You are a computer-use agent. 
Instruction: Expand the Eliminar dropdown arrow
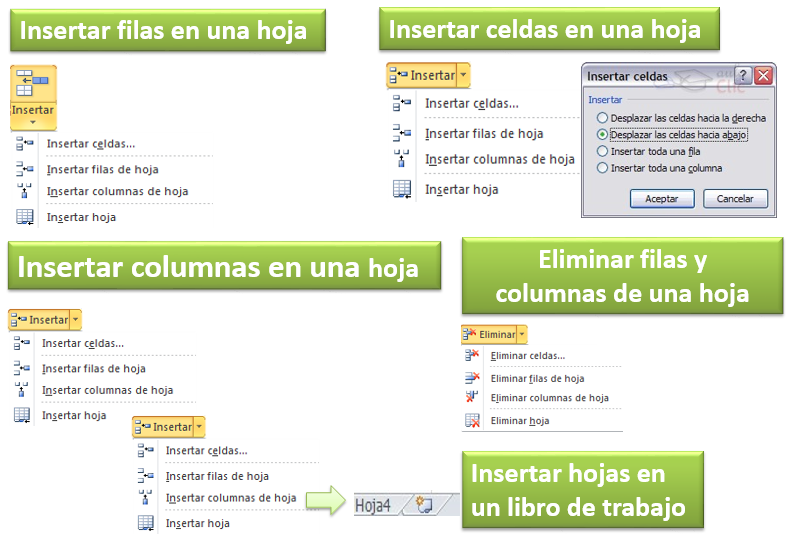[x=522, y=334]
